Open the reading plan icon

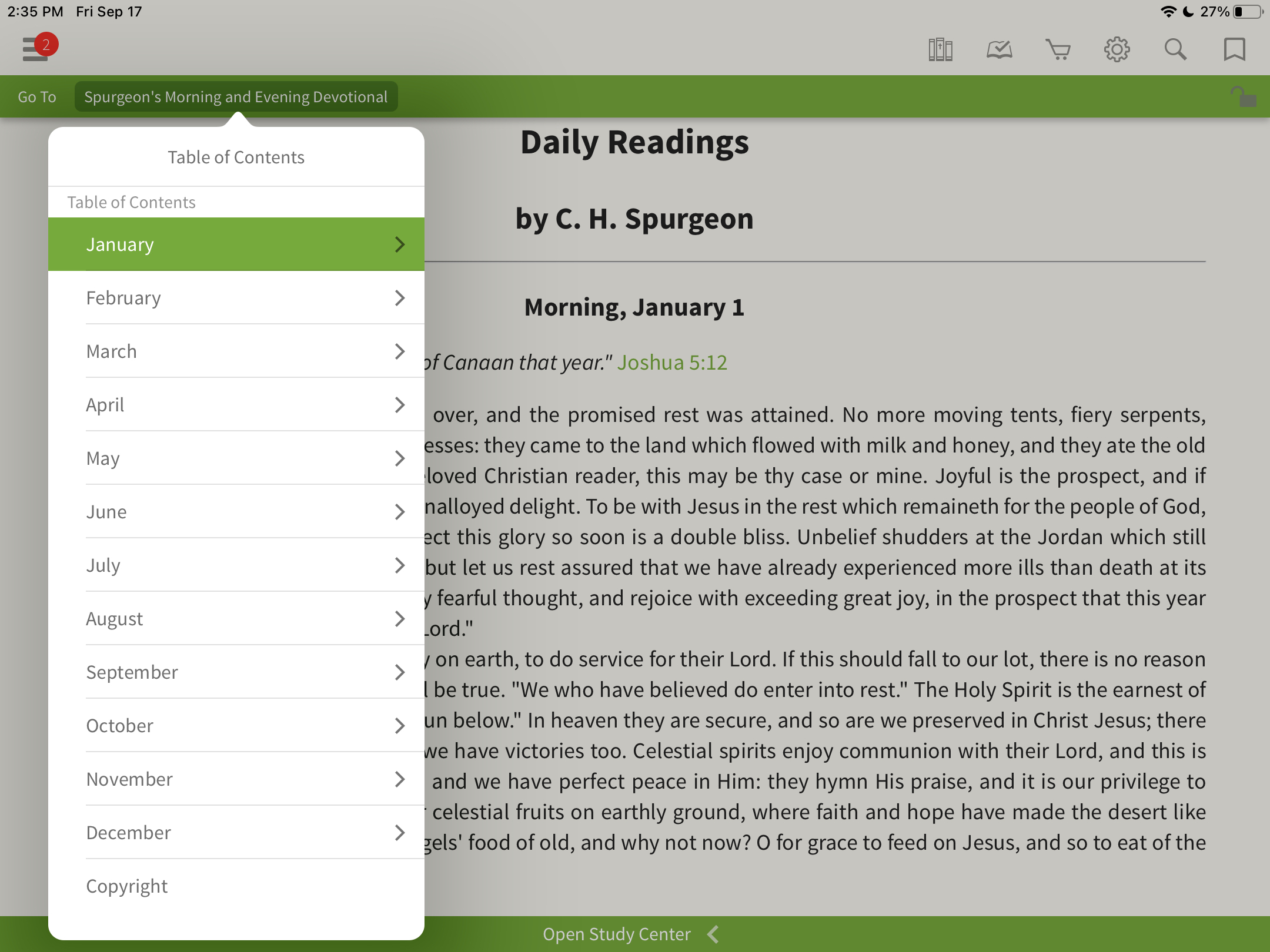pos(999,49)
